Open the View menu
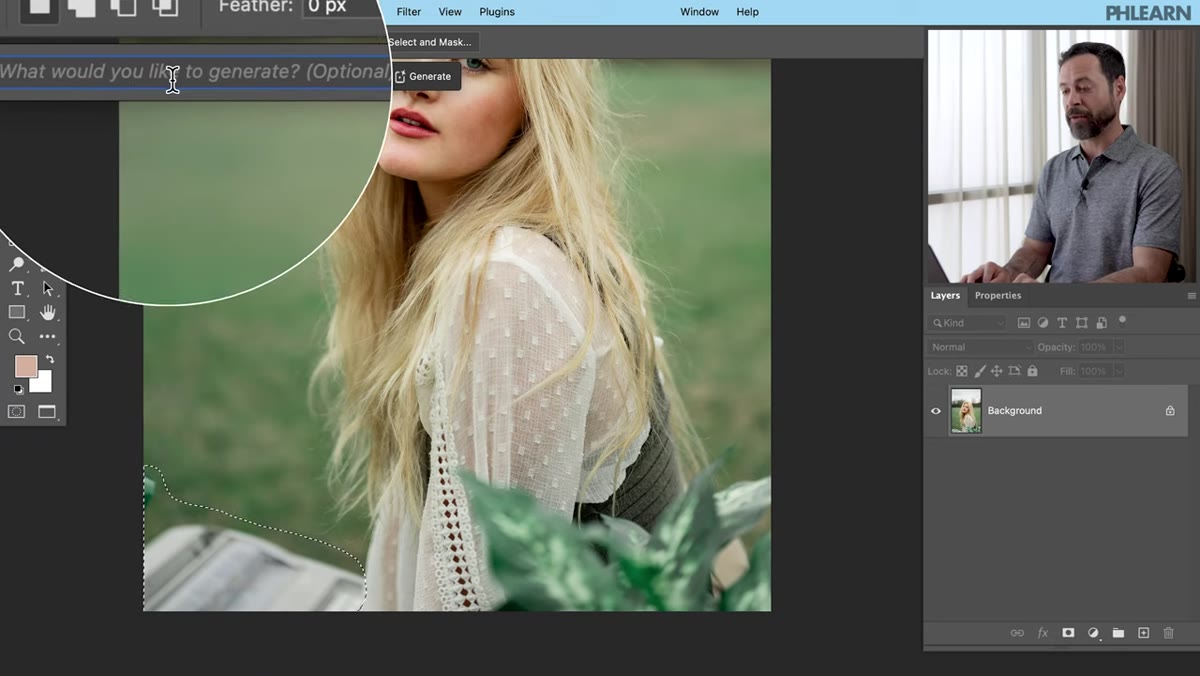The width and height of the screenshot is (1200, 676). click(x=450, y=12)
